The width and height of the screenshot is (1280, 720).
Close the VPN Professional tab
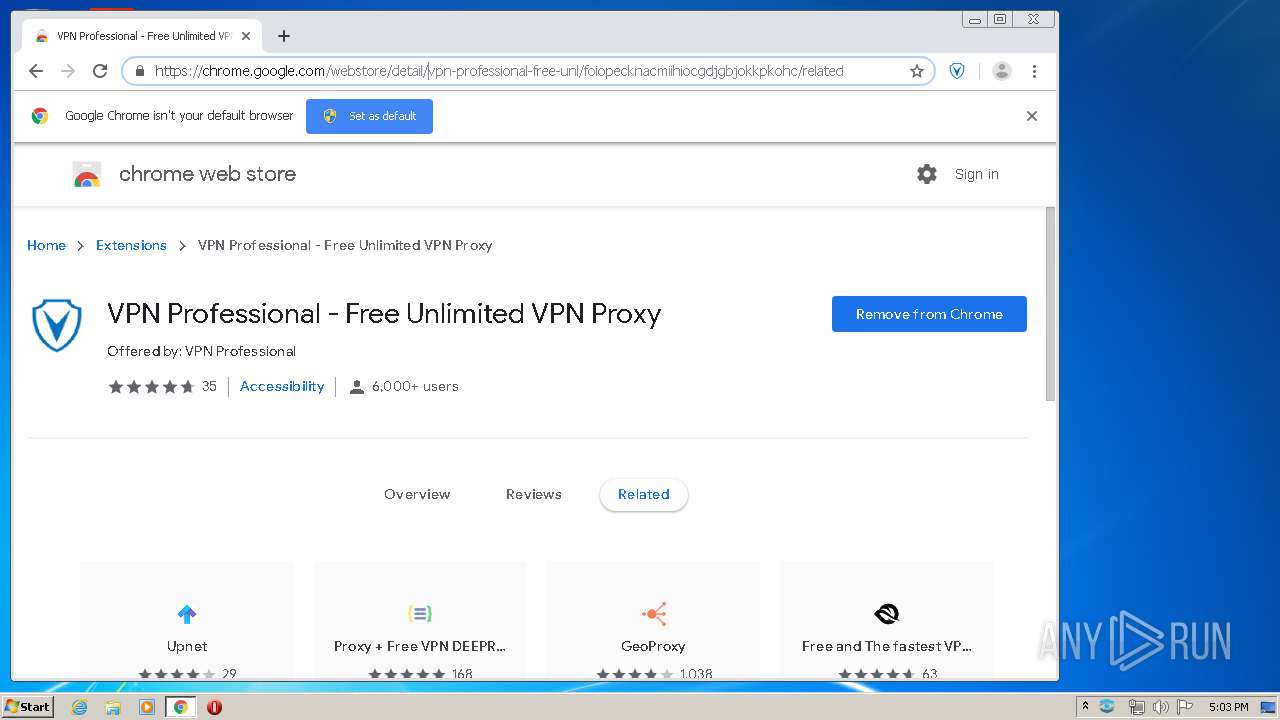point(246,36)
